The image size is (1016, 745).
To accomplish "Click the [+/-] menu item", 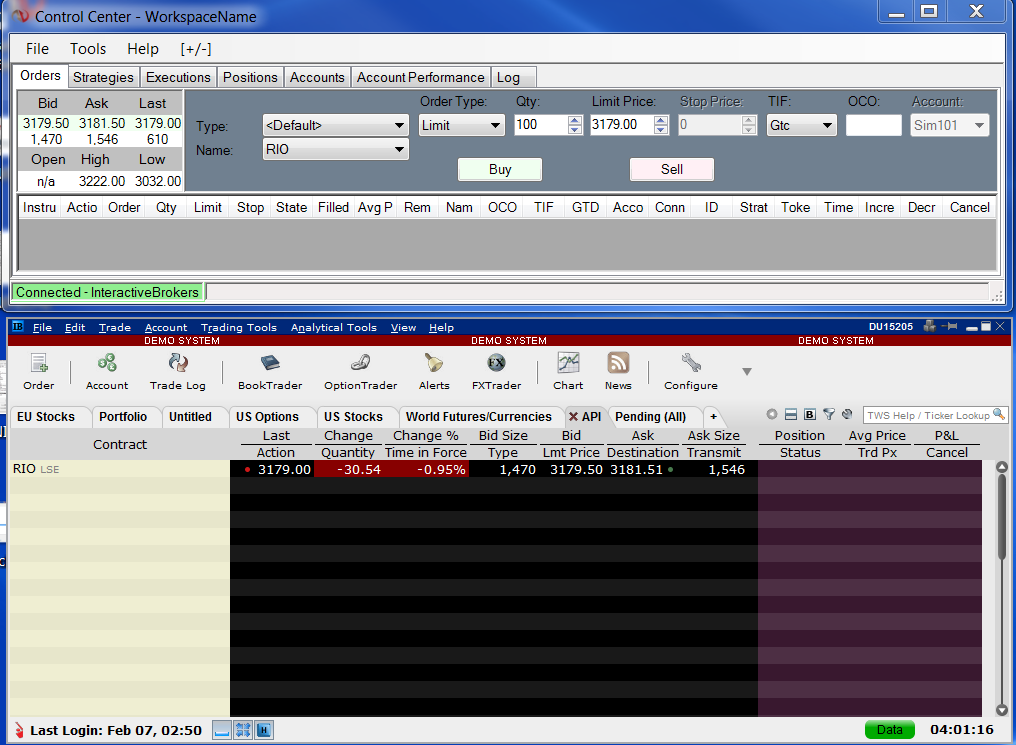I will pyautogui.click(x=196, y=49).
